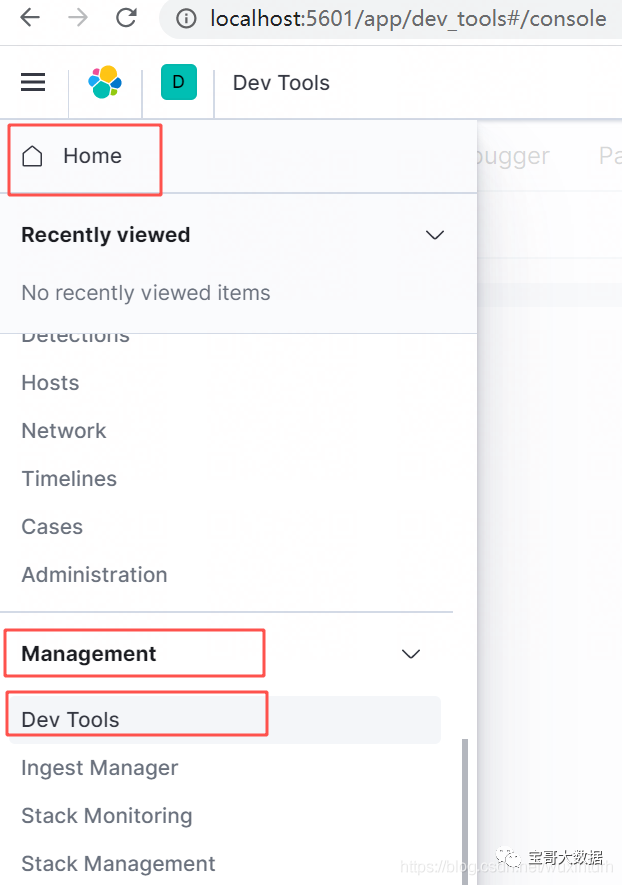Click the Elastic logo icon

pyautogui.click(x=105, y=83)
